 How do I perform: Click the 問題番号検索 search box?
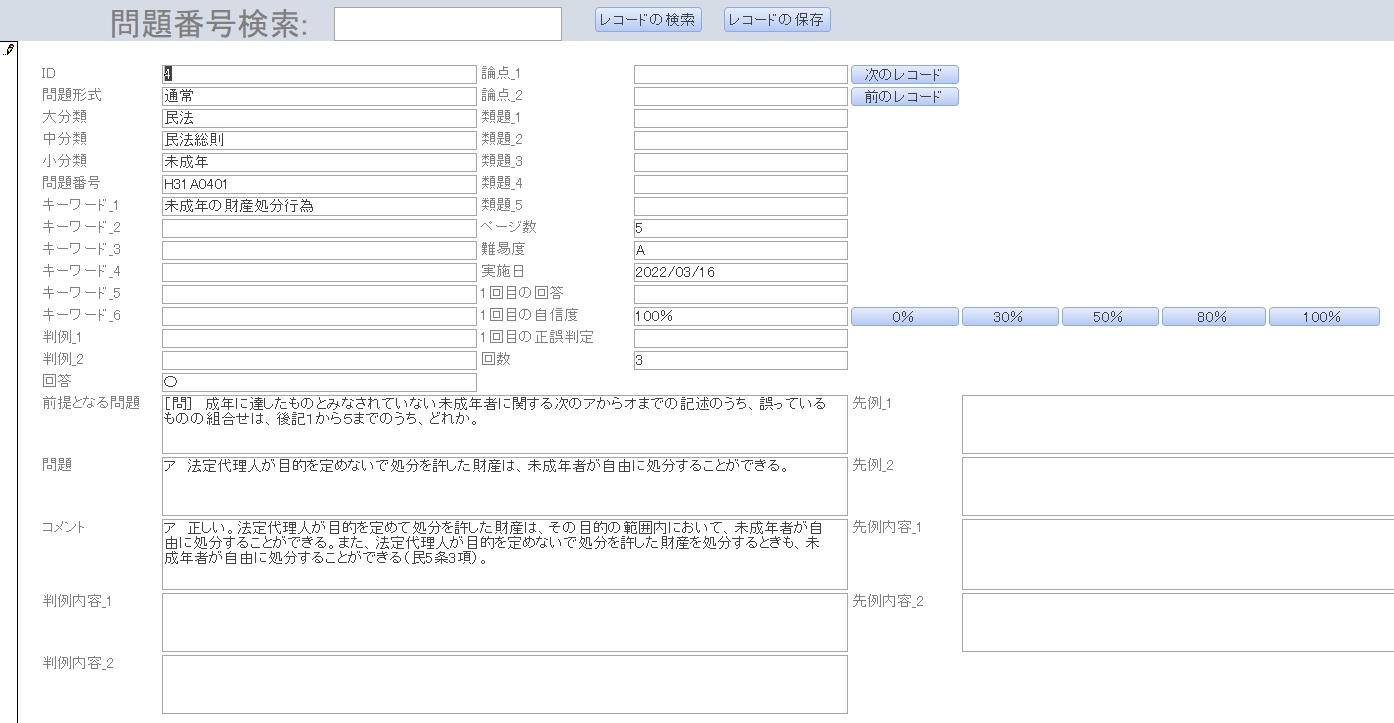[x=447, y=24]
